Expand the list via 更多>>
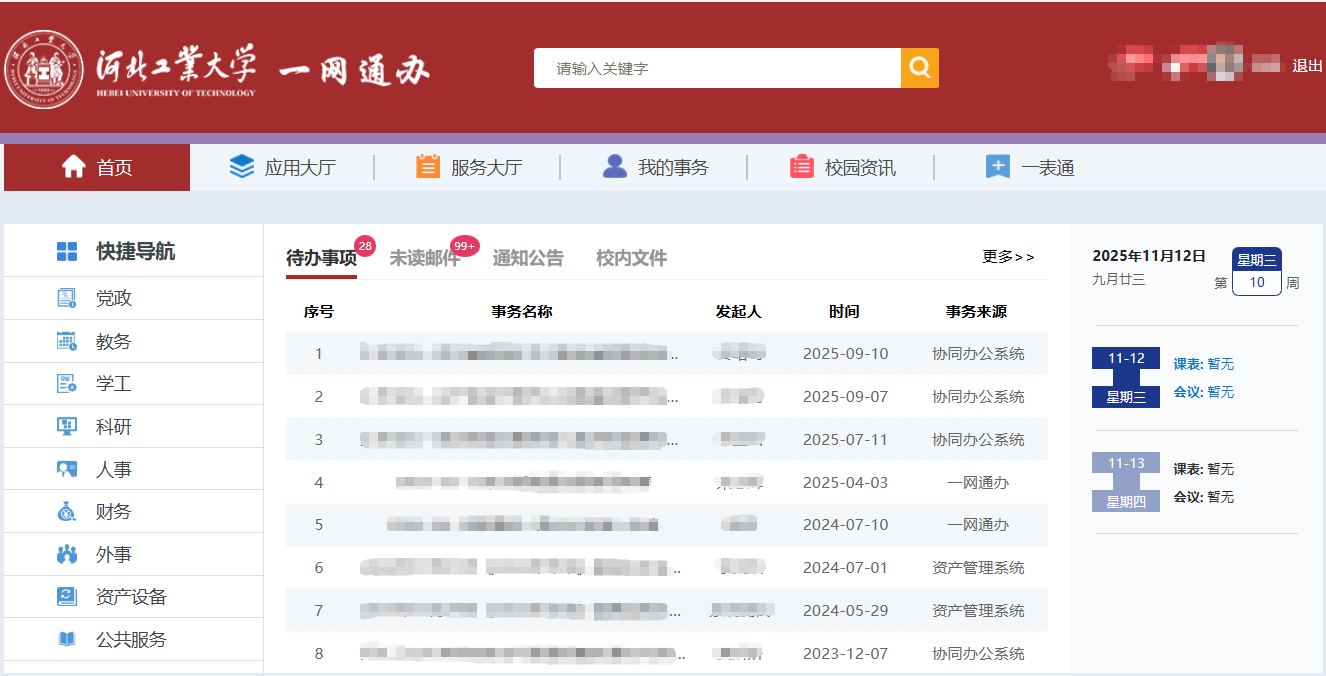1326x676 pixels. click(1008, 257)
